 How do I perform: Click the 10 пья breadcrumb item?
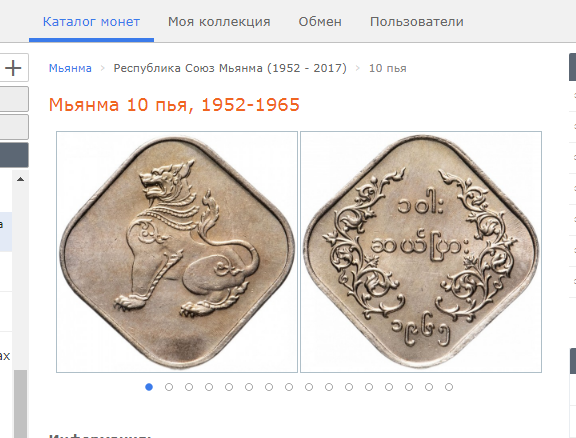tap(388, 68)
